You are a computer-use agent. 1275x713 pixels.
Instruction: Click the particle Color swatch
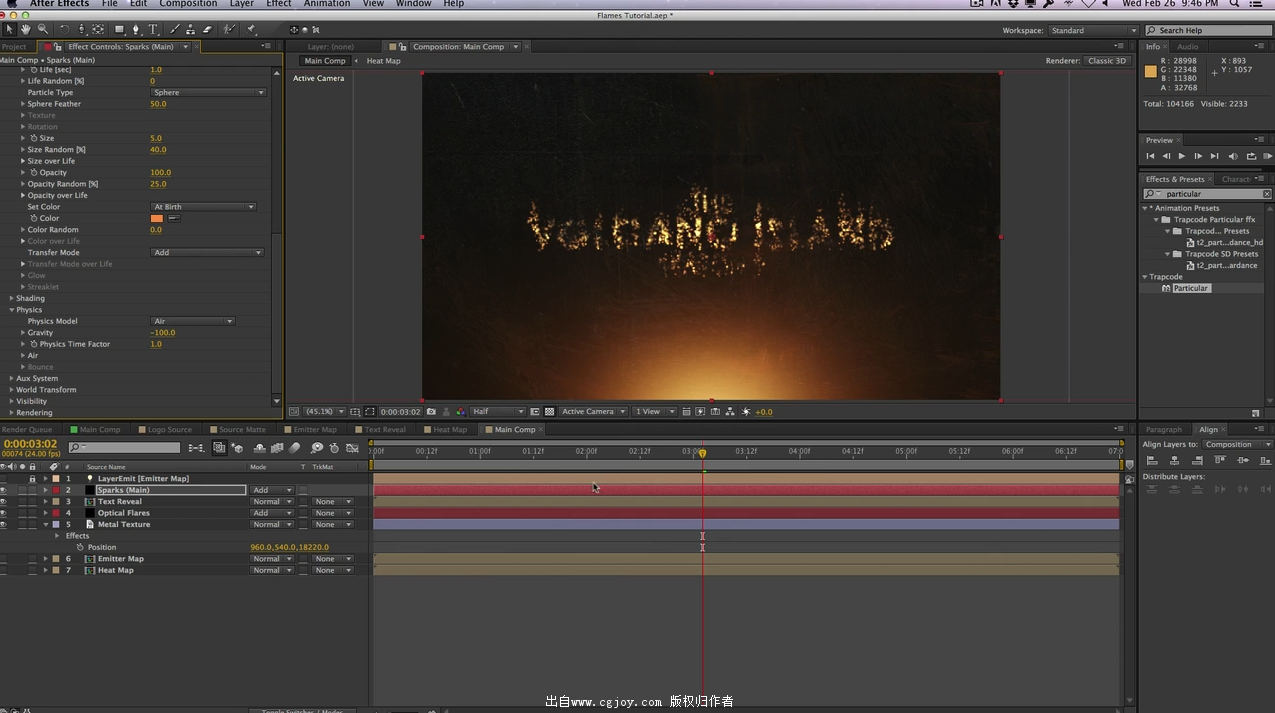click(x=157, y=218)
